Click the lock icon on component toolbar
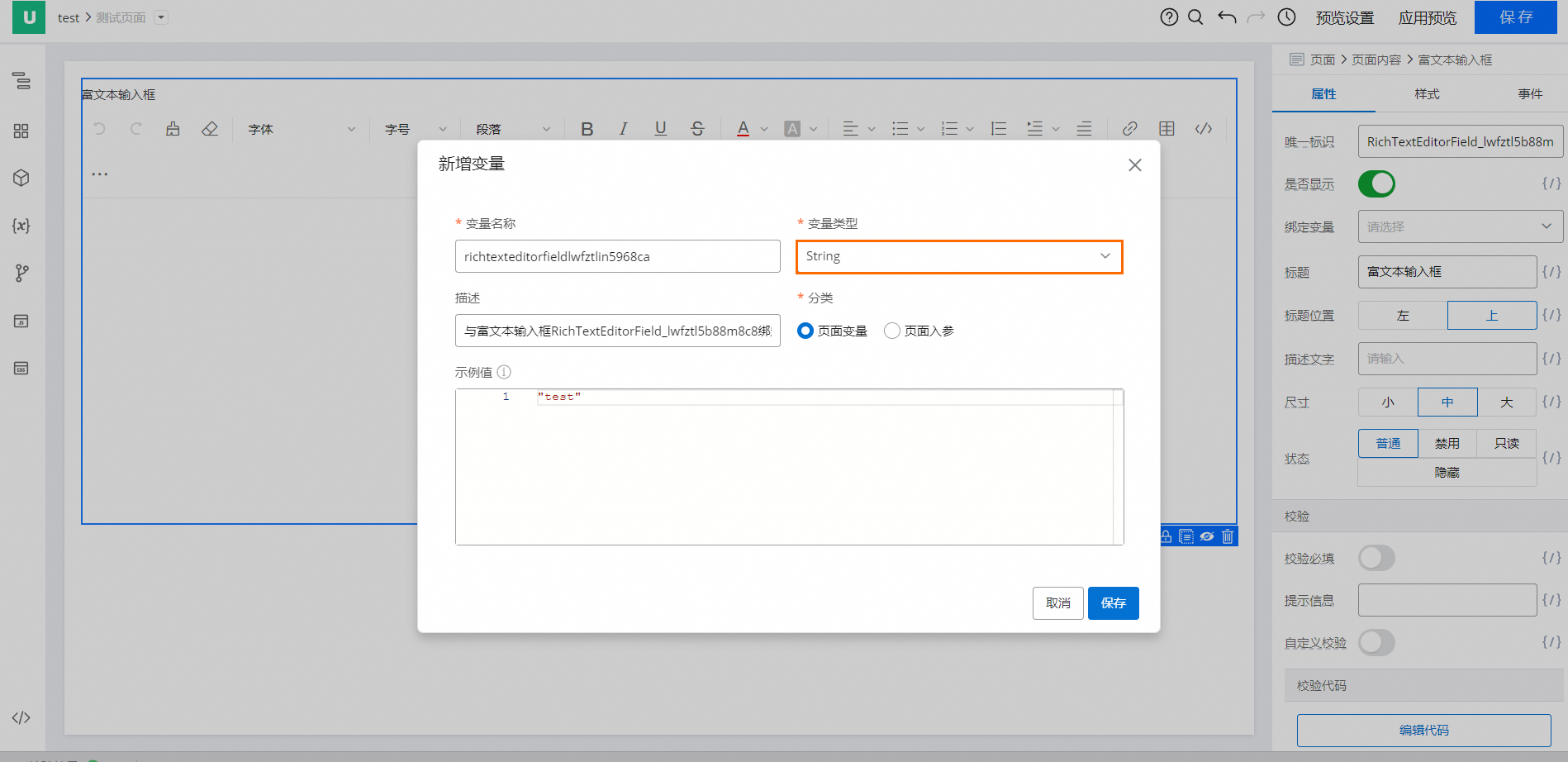1568x762 pixels. [x=1166, y=536]
